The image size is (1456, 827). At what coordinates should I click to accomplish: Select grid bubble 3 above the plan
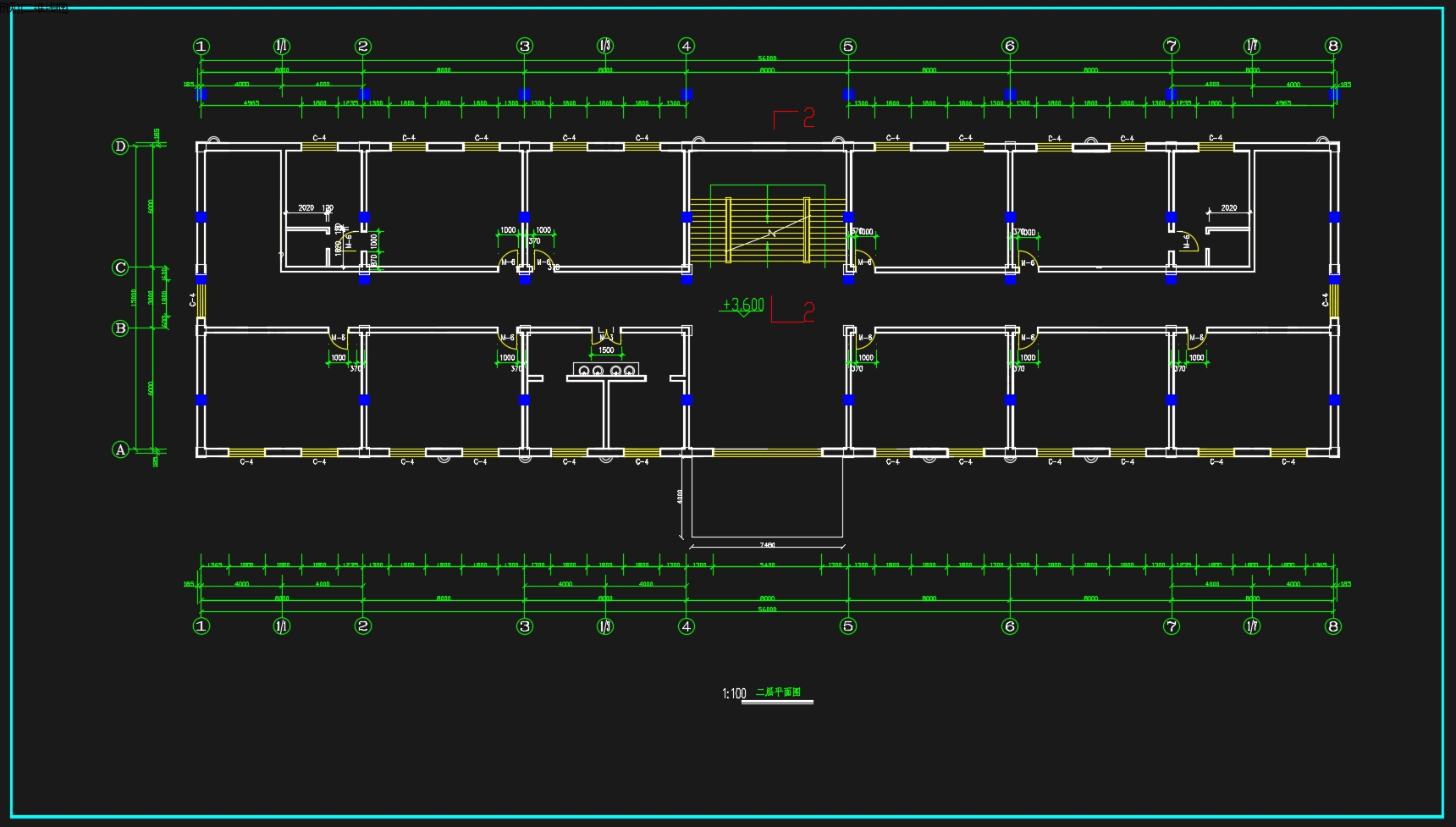(525, 47)
